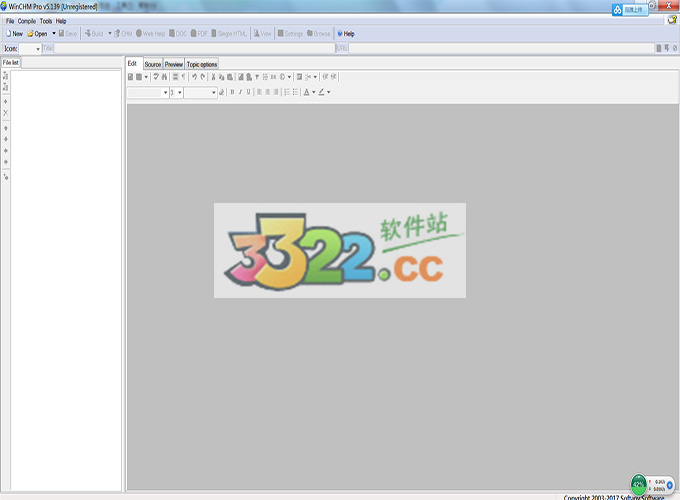
Task: Click the redo icon in editor toolbar
Action: [x=203, y=77]
